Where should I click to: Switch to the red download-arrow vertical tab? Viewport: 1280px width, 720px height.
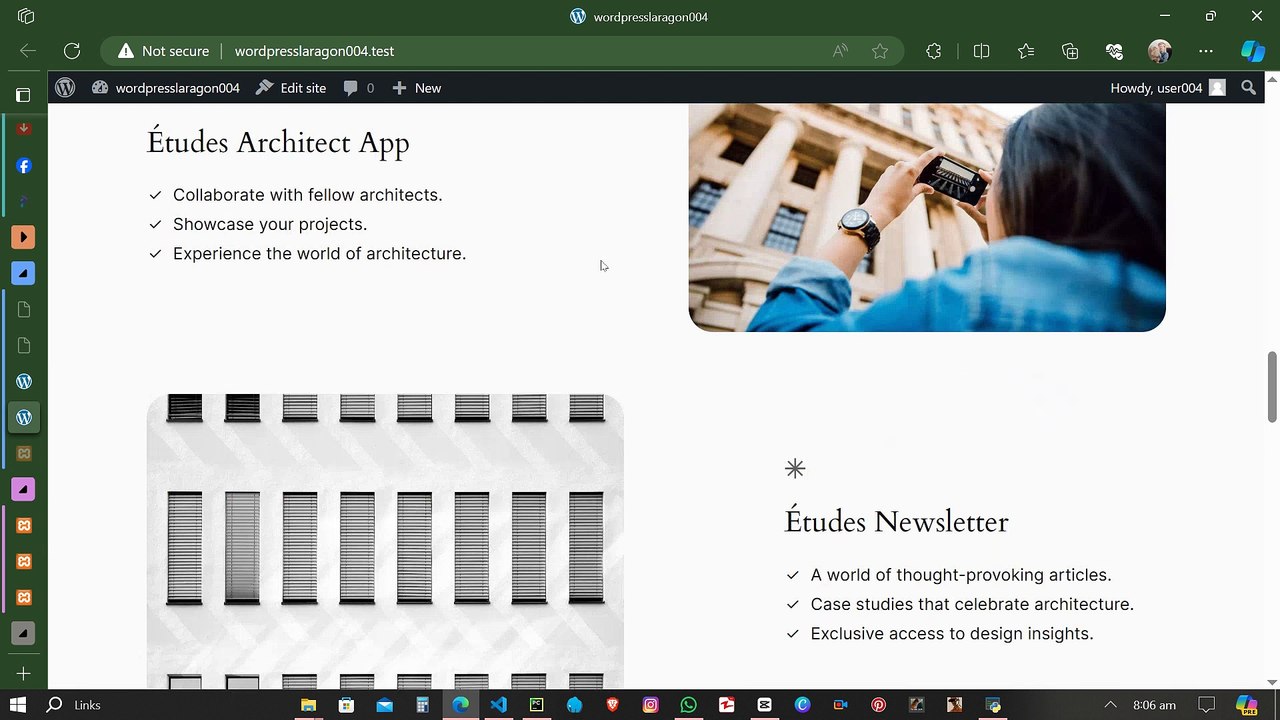[x=24, y=129]
